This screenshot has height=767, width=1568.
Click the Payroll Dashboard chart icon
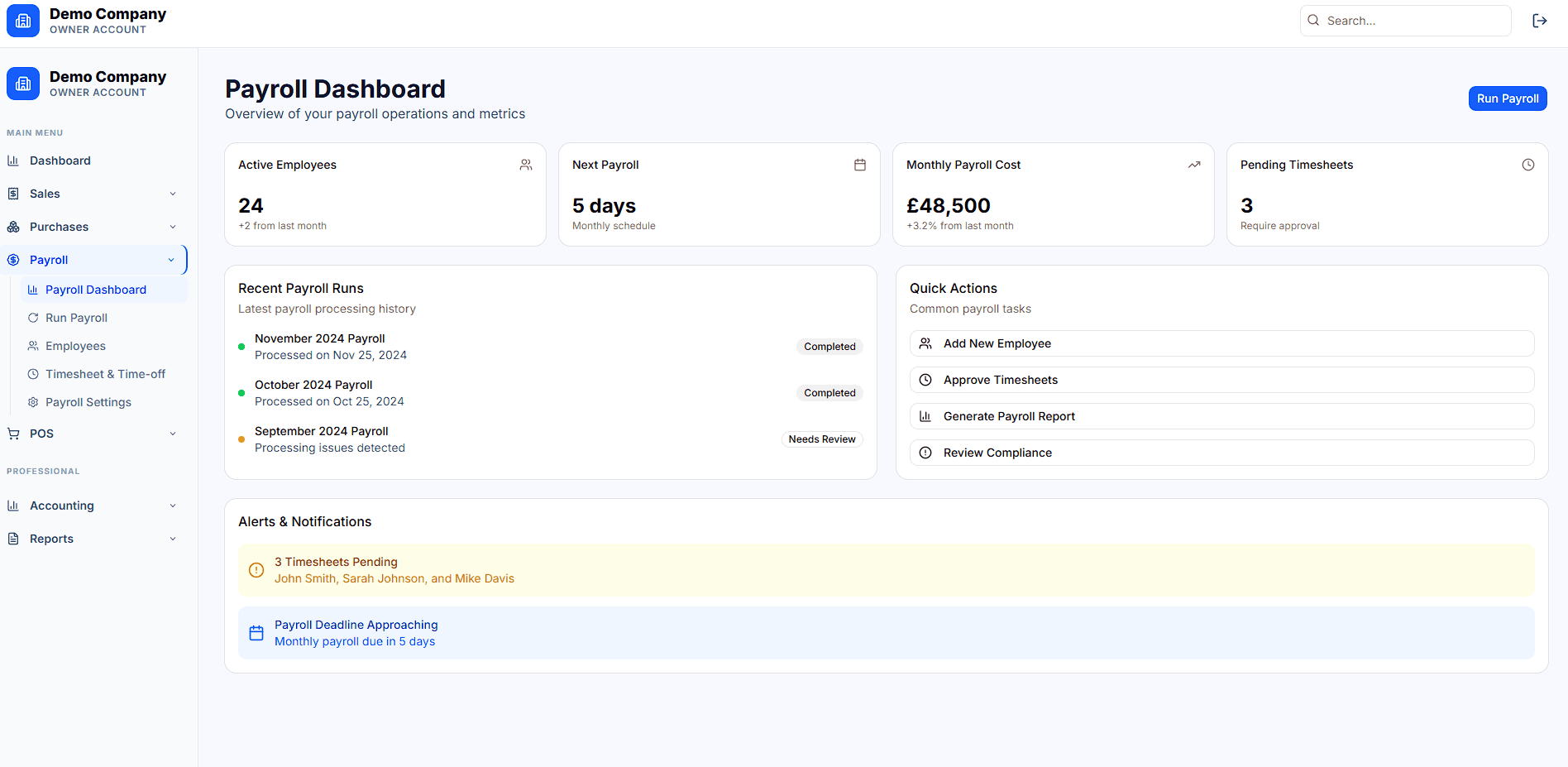point(33,290)
